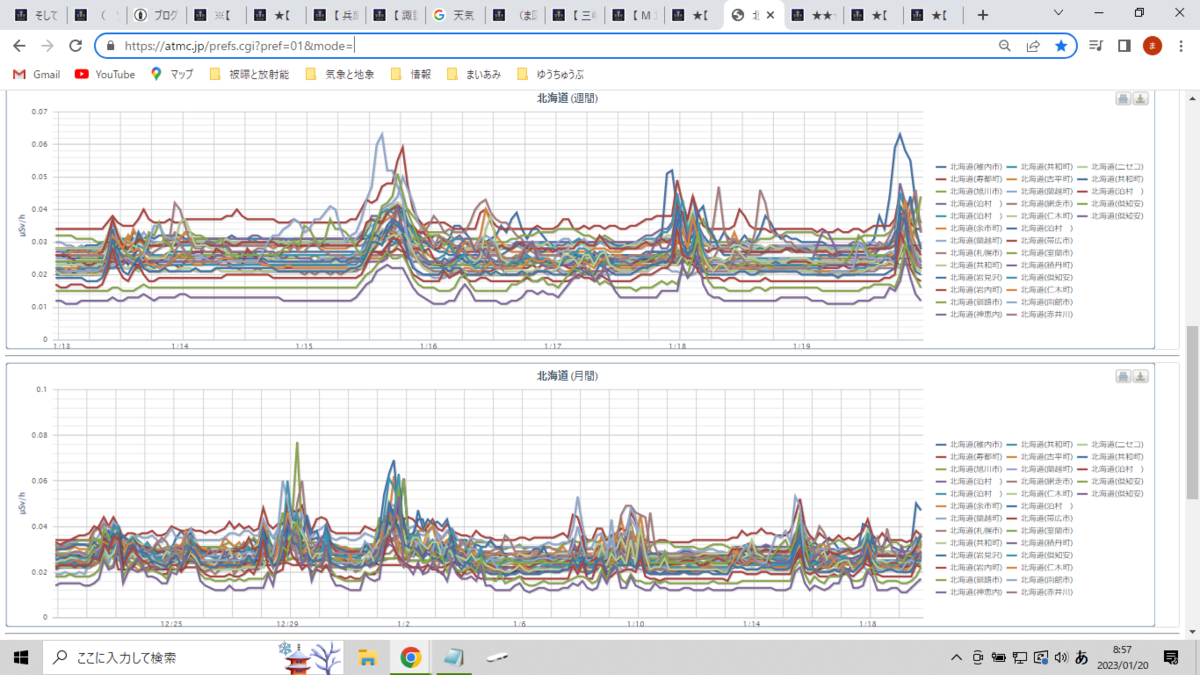Open the 気象と地象 bookmark folder
Viewport: 1200px width, 675px height.
(340, 74)
